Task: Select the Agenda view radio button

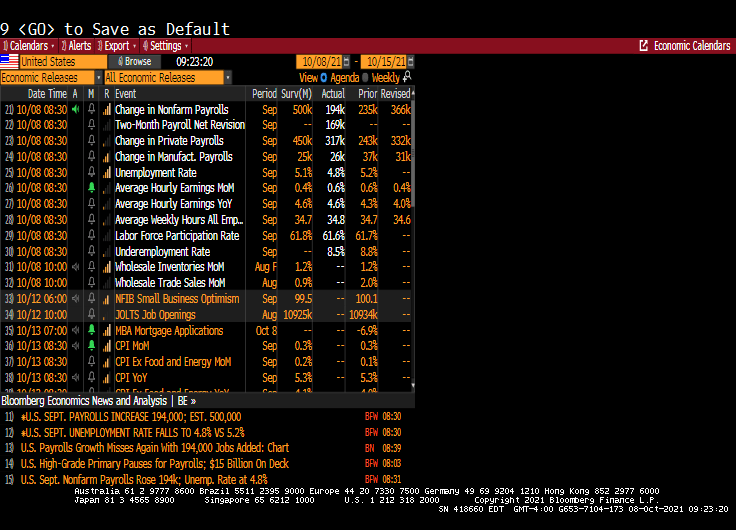Action: 324,78
